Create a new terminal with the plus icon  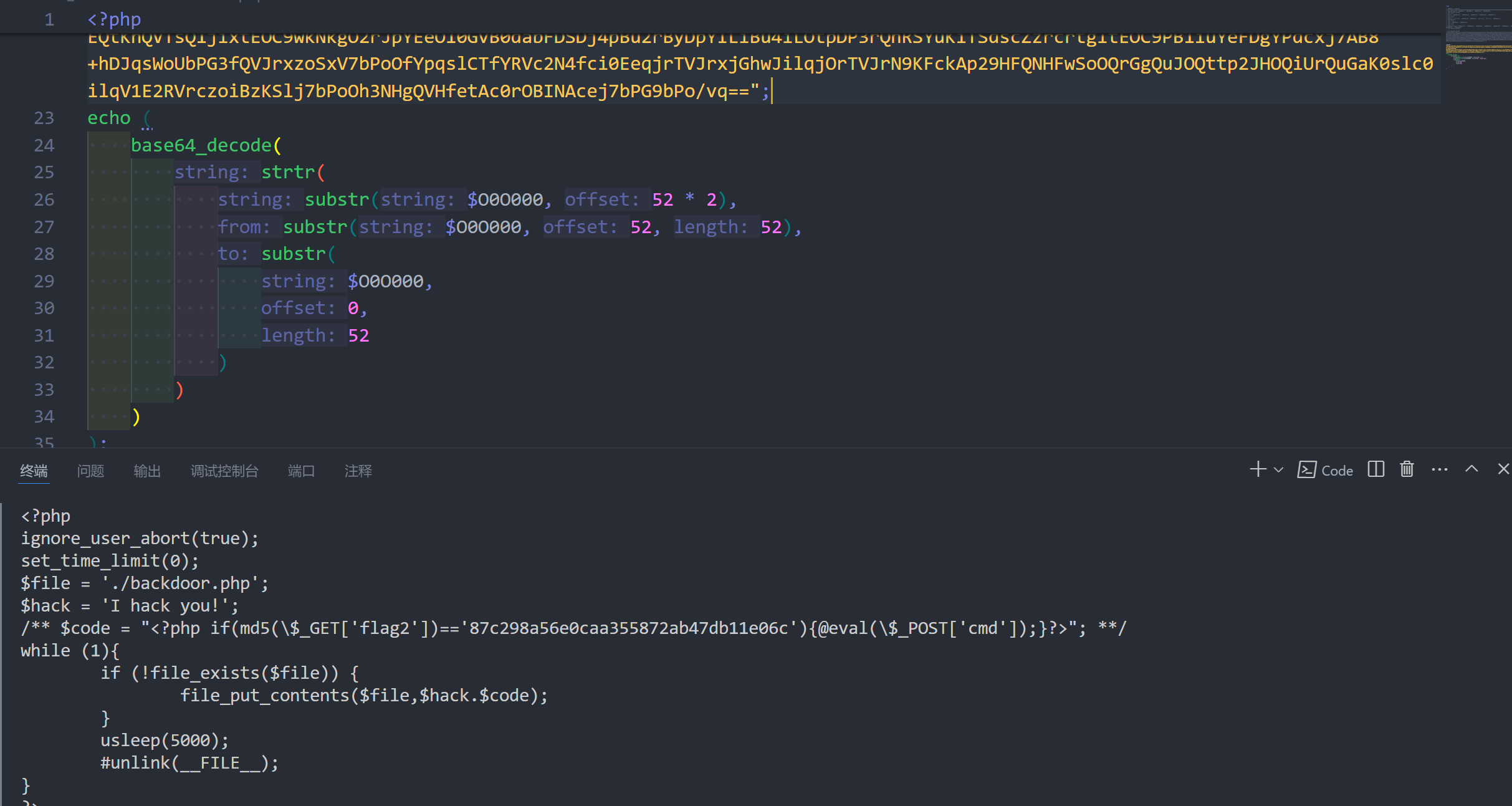pos(1258,469)
